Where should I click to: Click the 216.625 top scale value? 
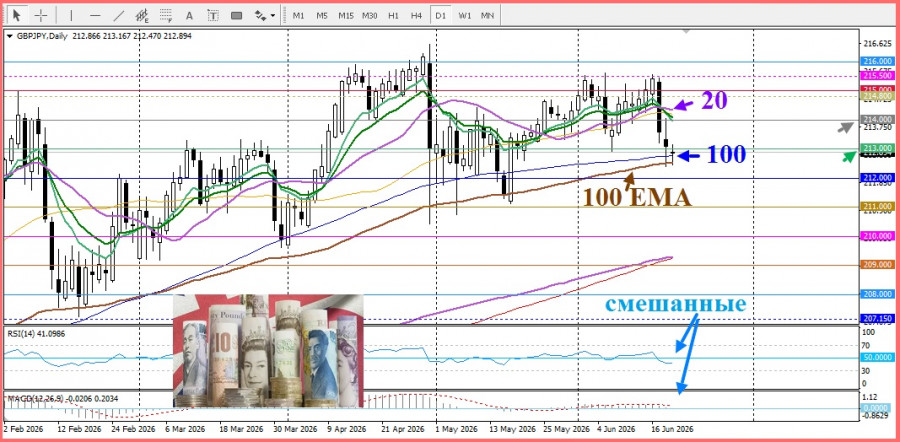[876, 44]
